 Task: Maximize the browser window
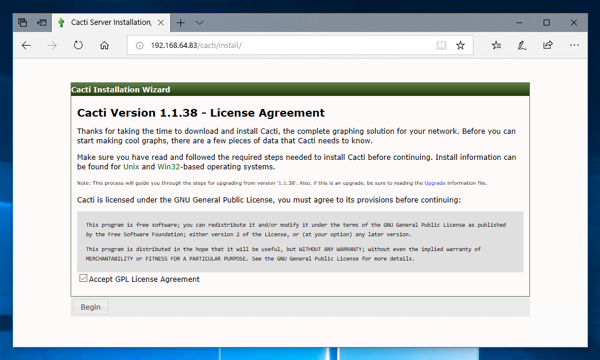[x=546, y=23]
